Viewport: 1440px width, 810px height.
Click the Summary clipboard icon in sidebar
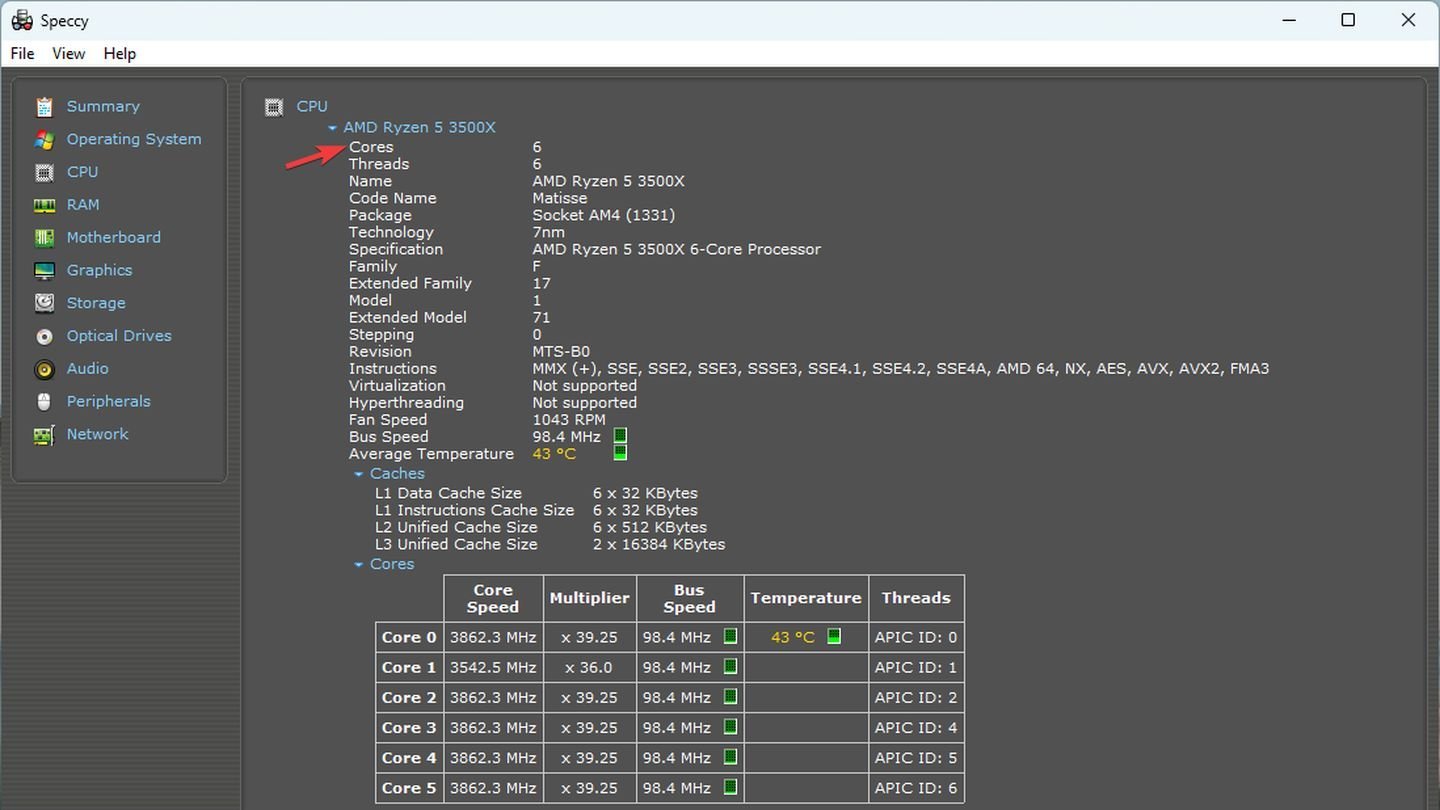pos(44,107)
